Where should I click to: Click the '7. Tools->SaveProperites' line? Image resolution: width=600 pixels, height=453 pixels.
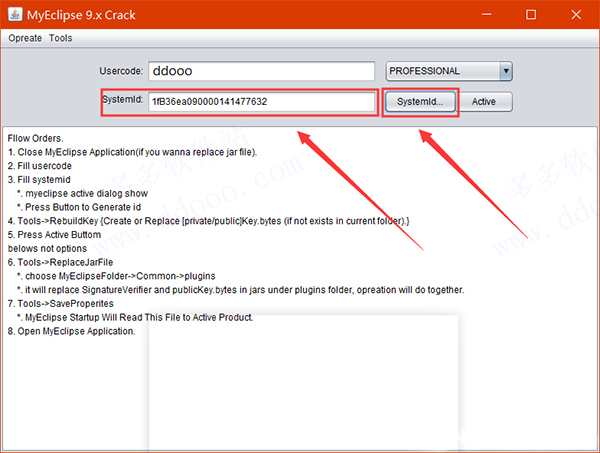pyautogui.click(x=61, y=303)
